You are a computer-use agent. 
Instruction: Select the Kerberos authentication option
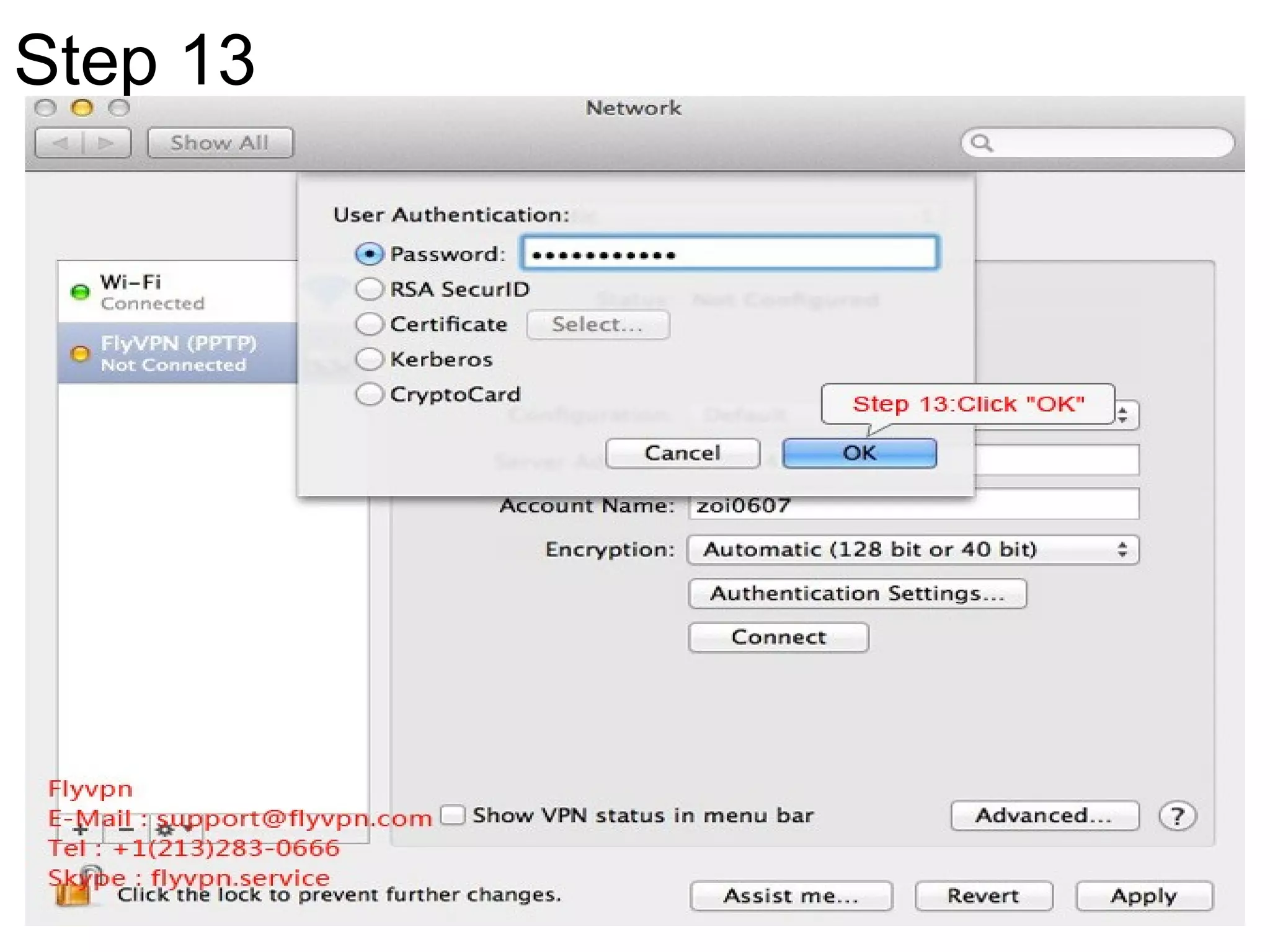tap(370, 359)
